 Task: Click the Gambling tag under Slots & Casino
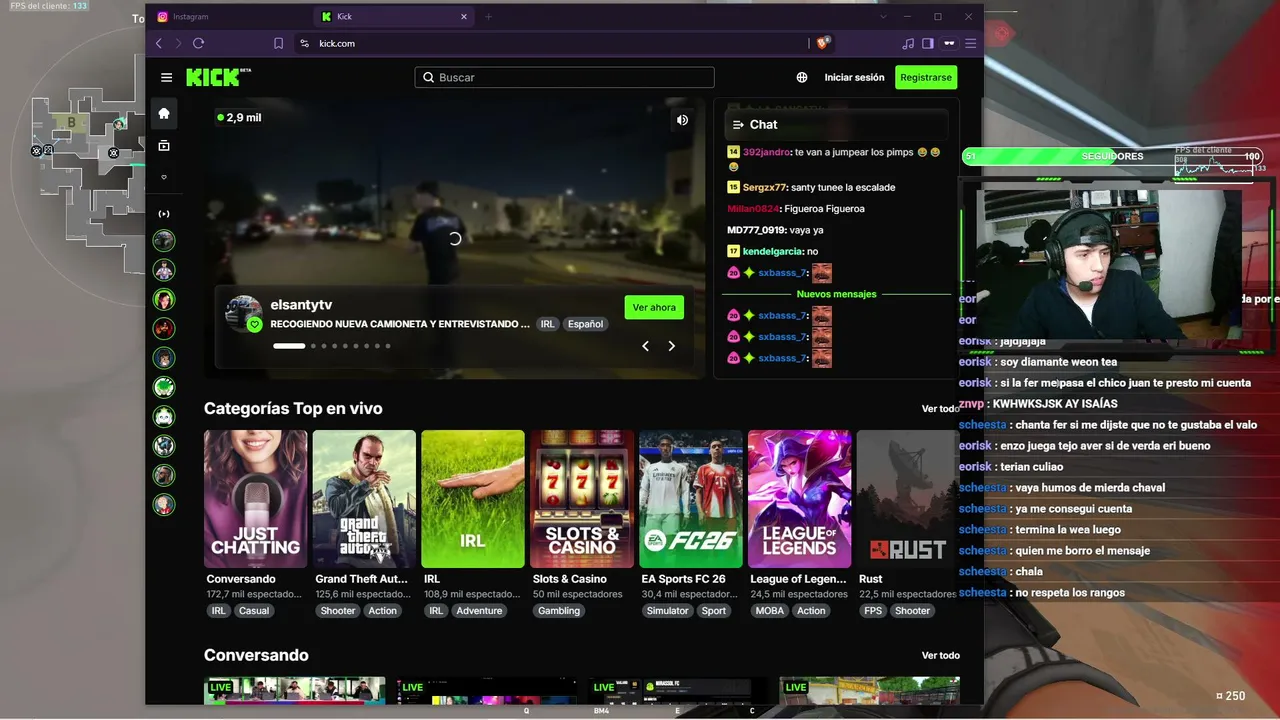coord(559,611)
